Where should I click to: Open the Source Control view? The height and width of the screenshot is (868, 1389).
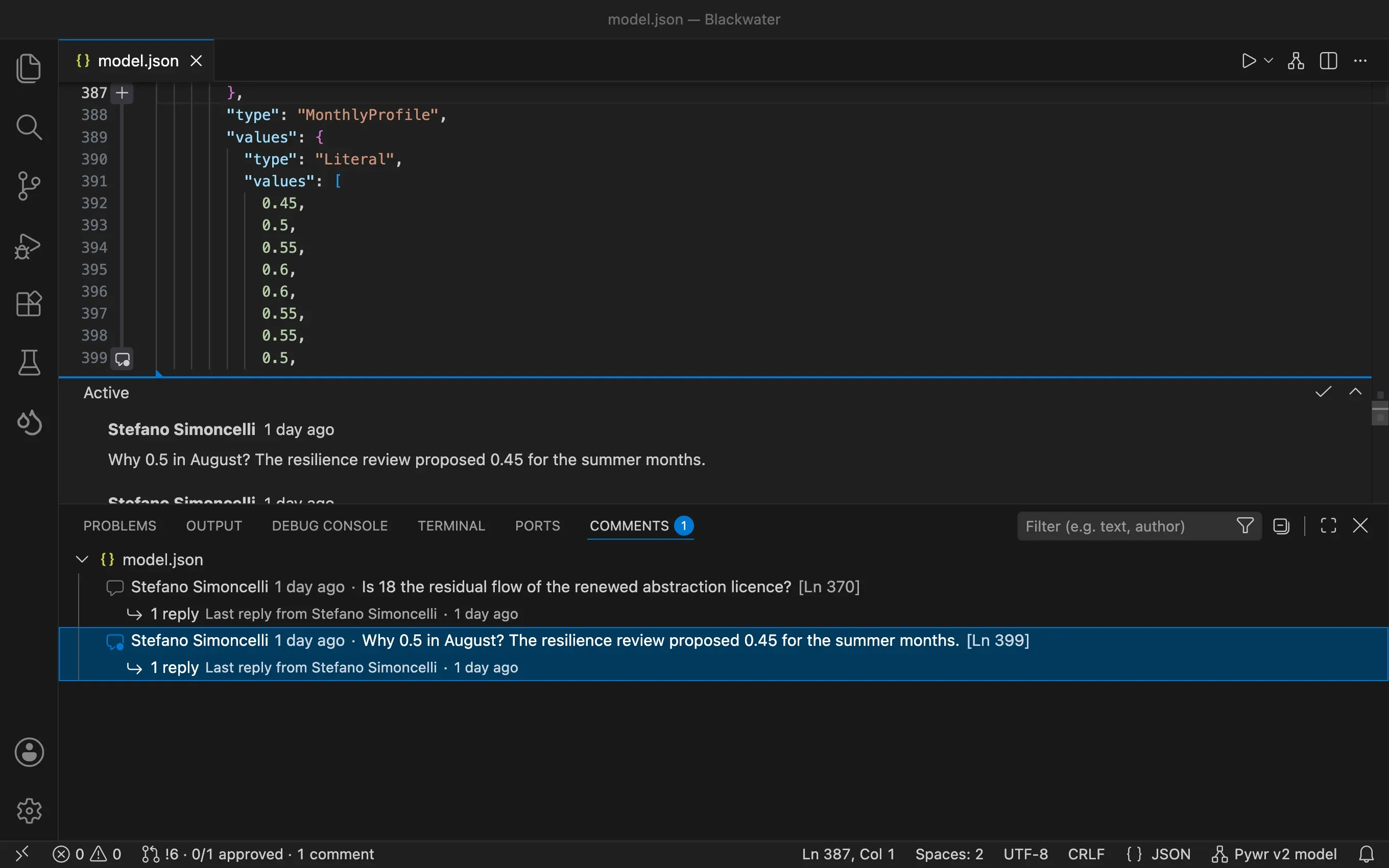pos(29,186)
